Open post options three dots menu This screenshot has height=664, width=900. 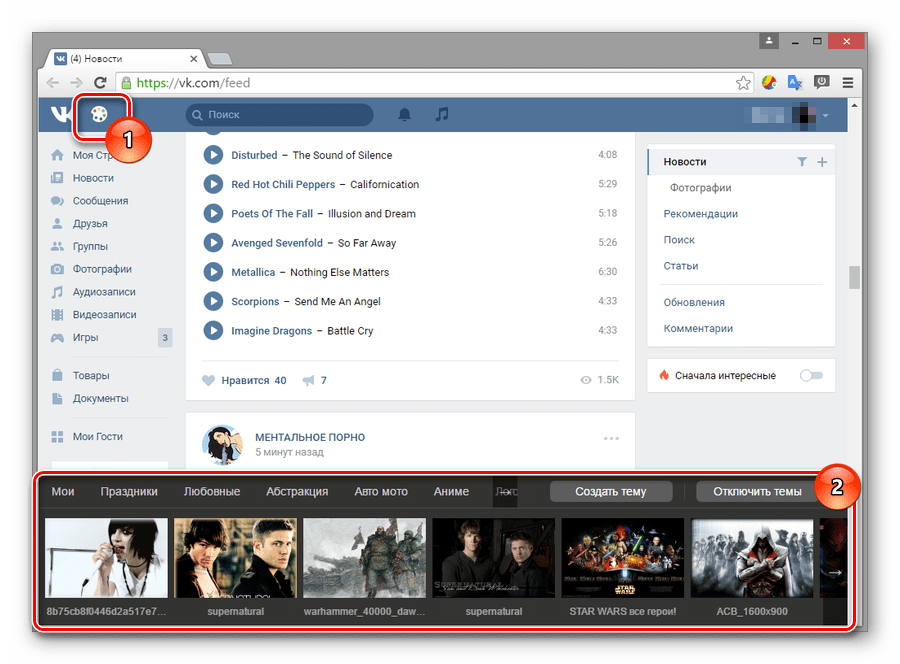coord(611,438)
